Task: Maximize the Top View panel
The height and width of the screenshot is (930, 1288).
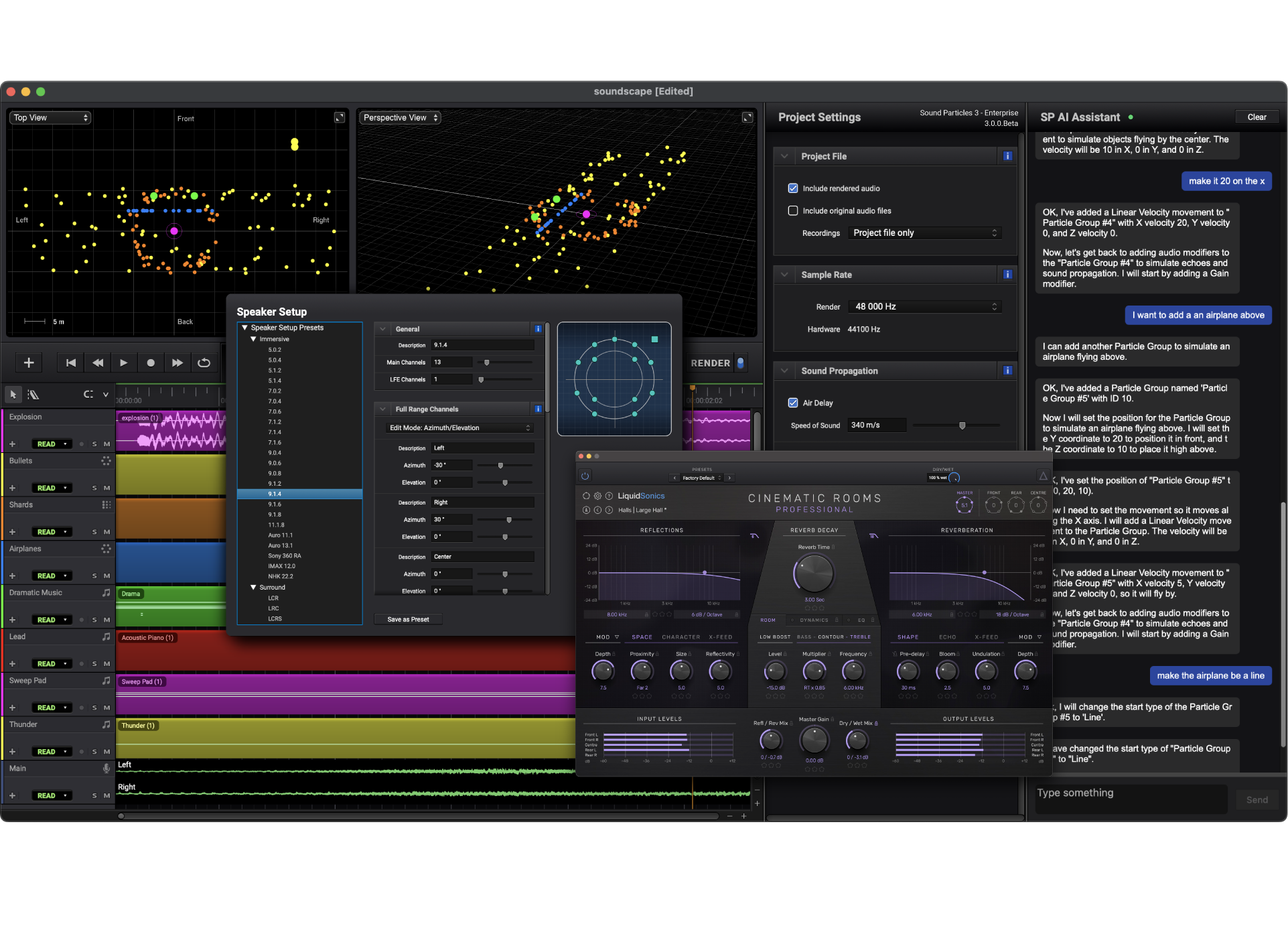Action: [x=340, y=117]
